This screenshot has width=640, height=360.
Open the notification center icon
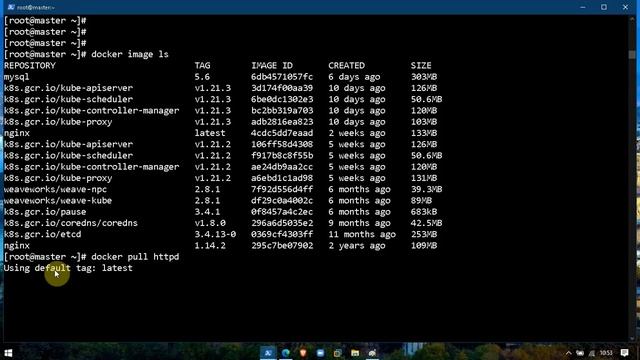(624, 353)
